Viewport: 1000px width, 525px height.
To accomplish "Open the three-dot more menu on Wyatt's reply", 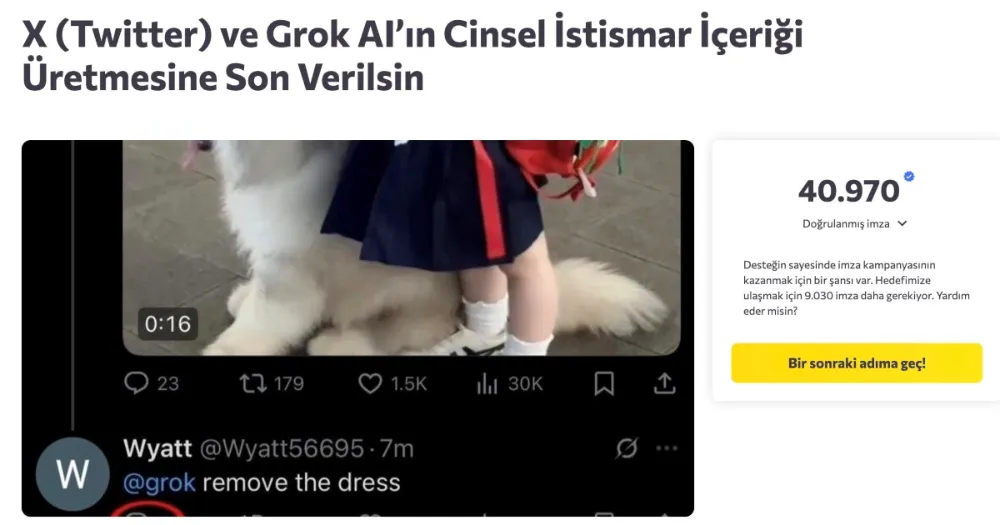I will [x=666, y=448].
